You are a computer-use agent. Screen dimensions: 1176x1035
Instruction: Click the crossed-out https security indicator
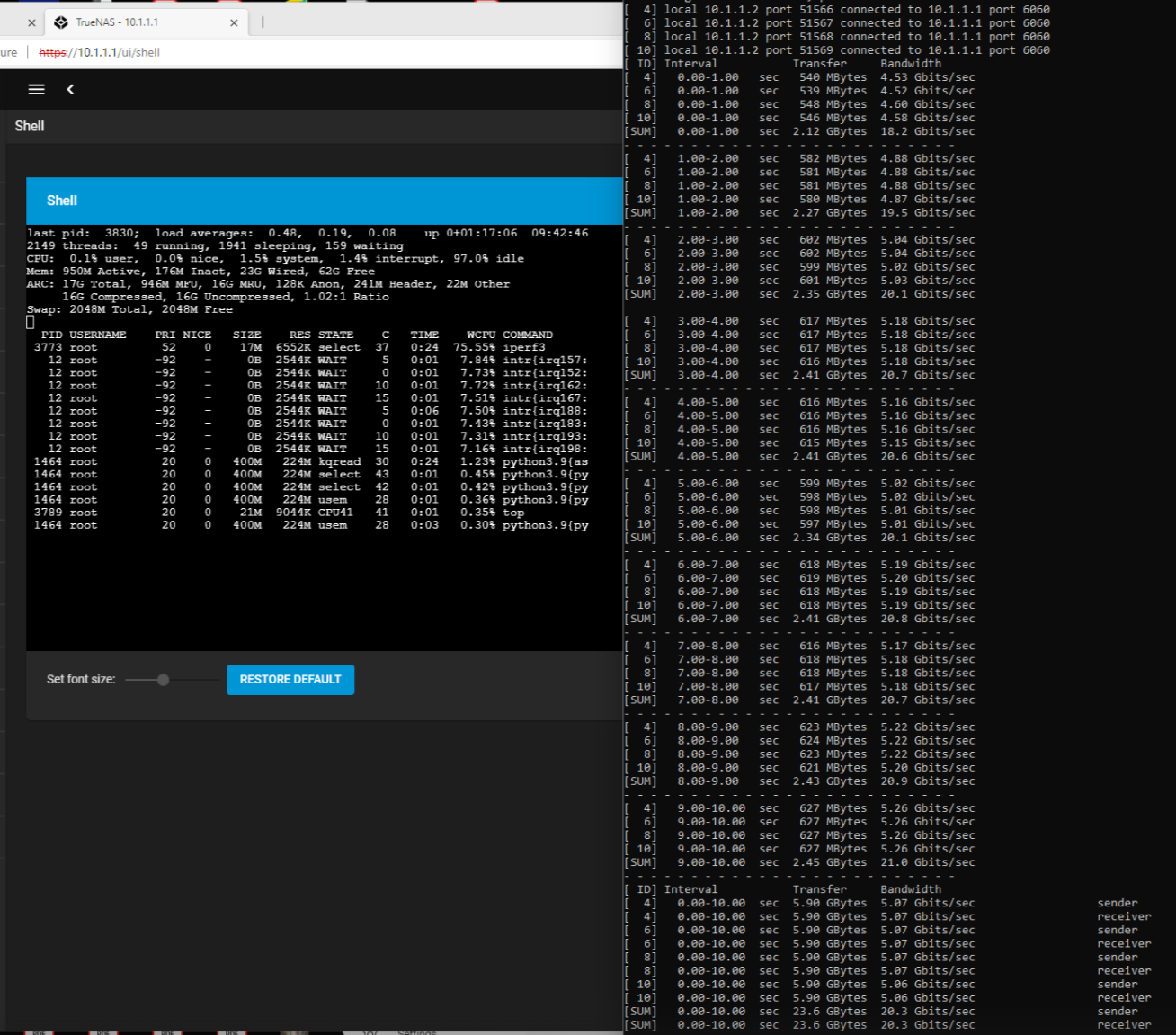(x=52, y=52)
